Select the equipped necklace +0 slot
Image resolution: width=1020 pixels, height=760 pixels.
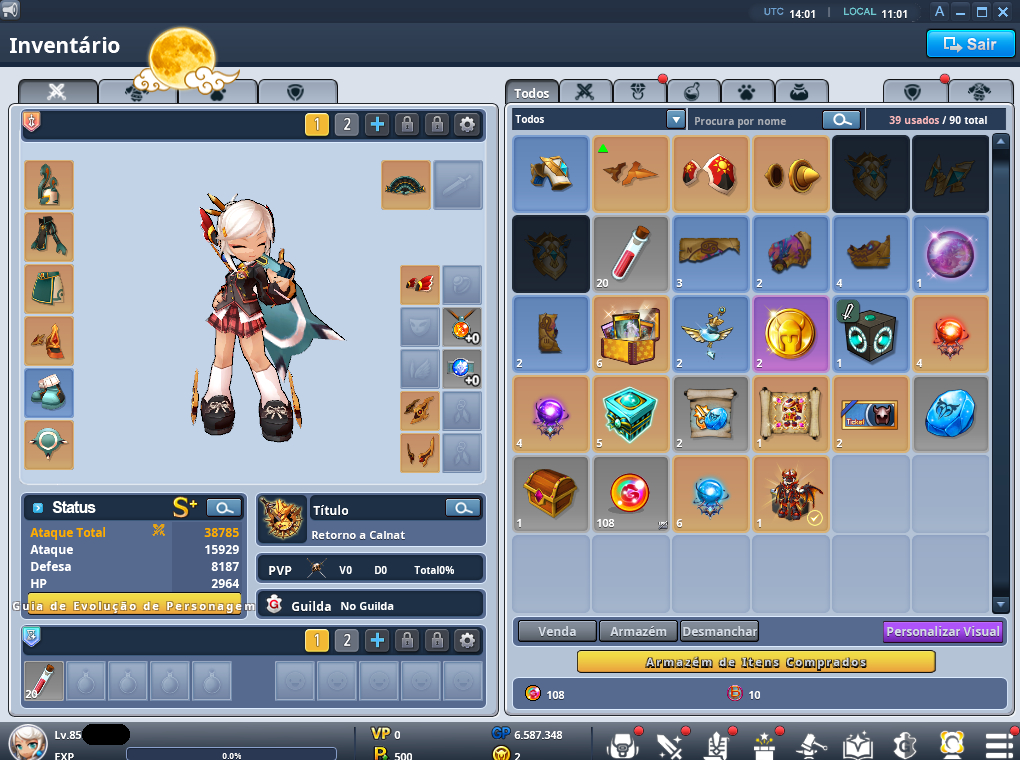click(462, 327)
